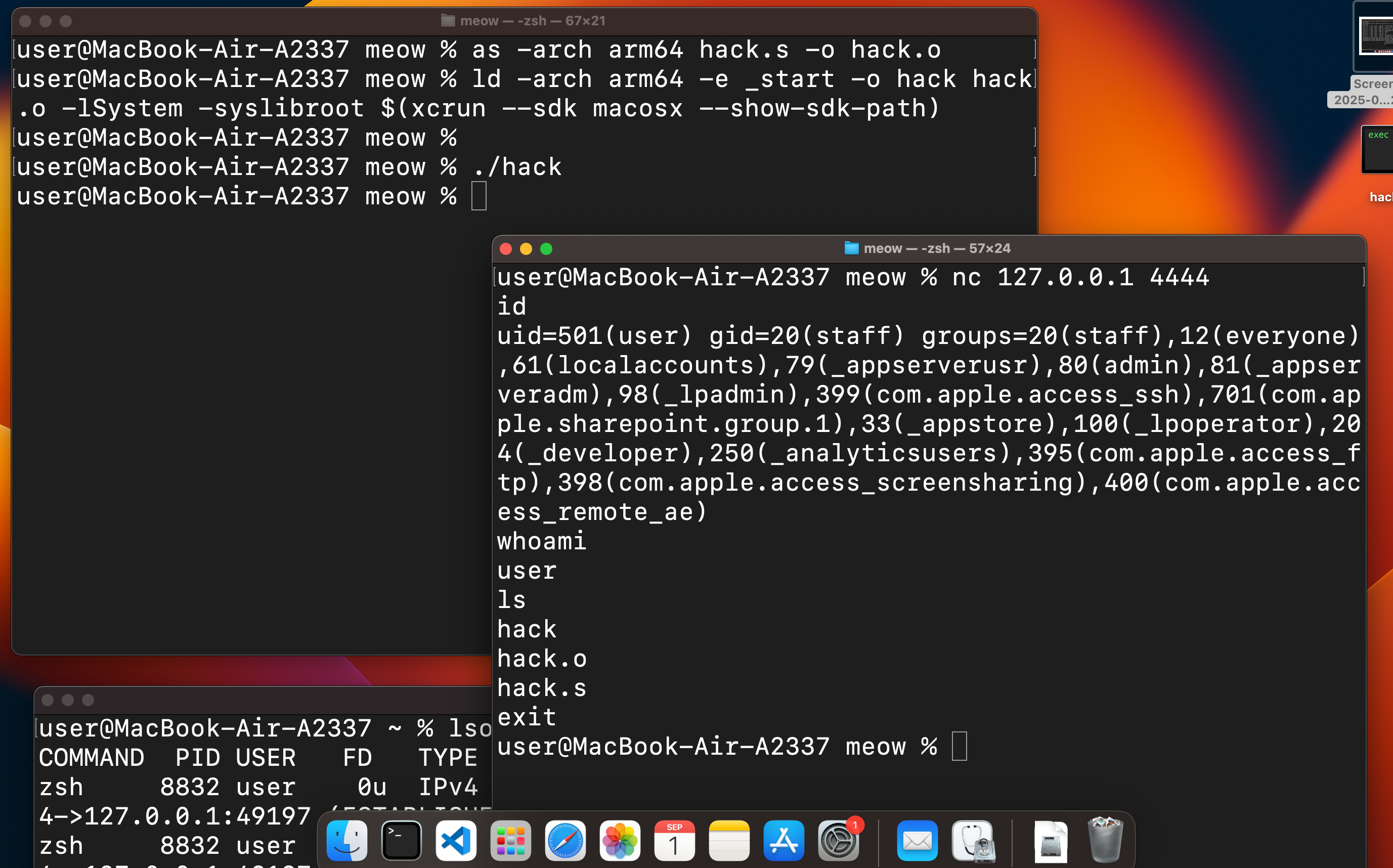The image size is (1393, 868).
Task: Click the cursor block in the top terminal
Action: click(x=480, y=196)
